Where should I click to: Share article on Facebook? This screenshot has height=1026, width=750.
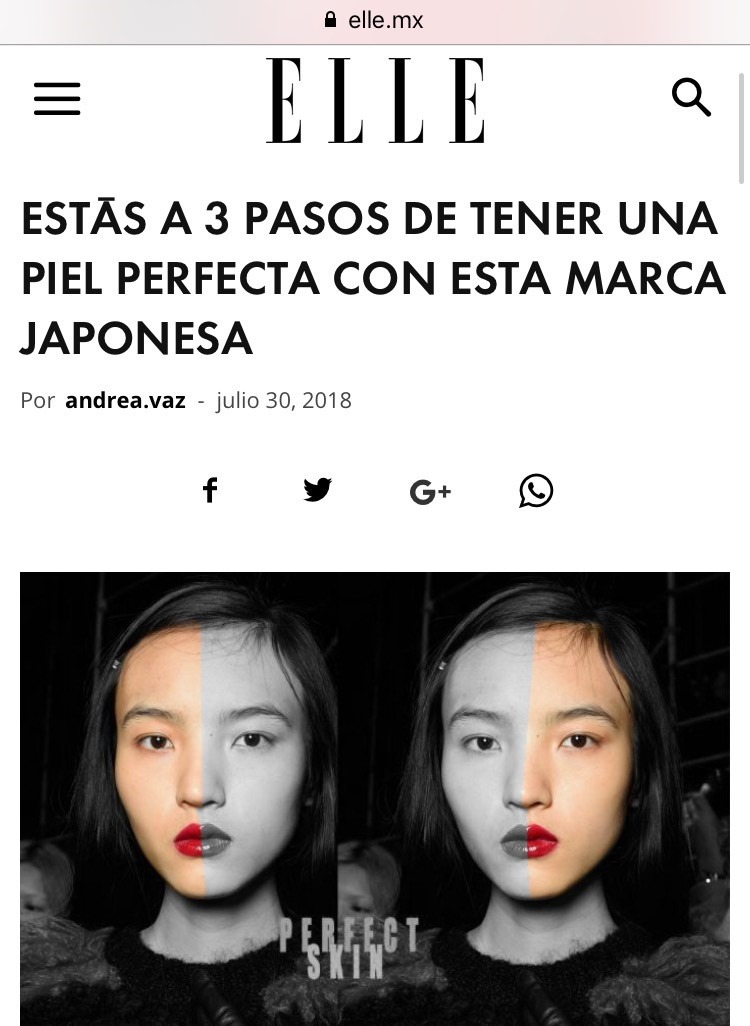[x=209, y=490]
